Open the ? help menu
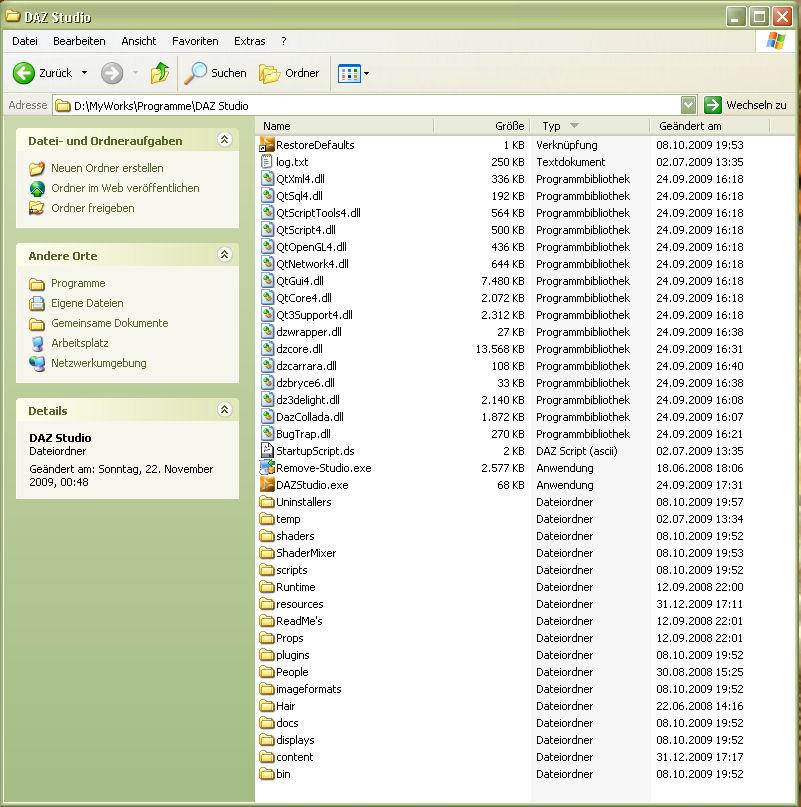This screenshot has height=807, width=801. pyautogui.click(x=284, y=41)
